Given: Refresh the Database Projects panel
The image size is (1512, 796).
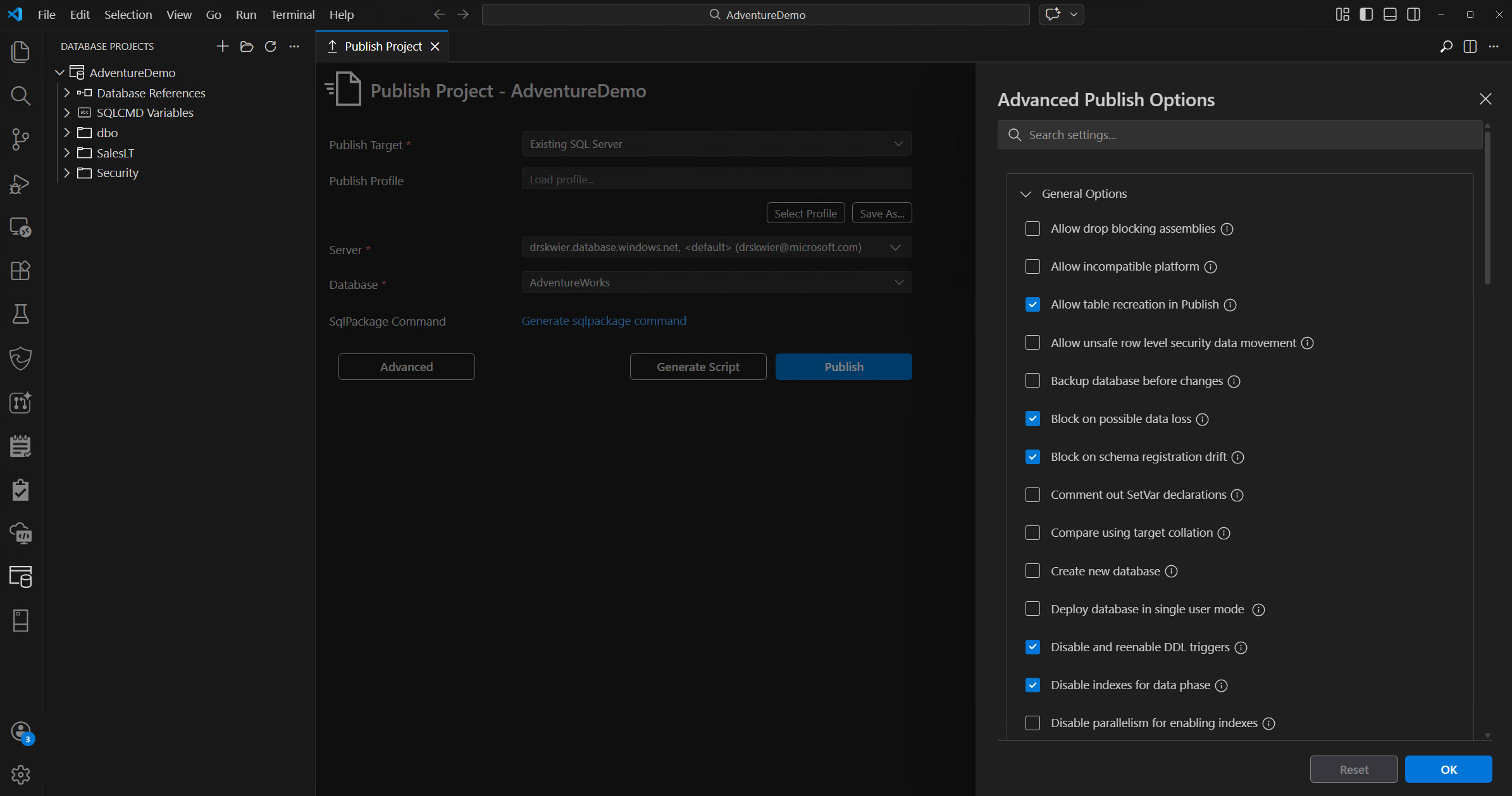Looking at the screenshot, I should [x=271, y=46].
